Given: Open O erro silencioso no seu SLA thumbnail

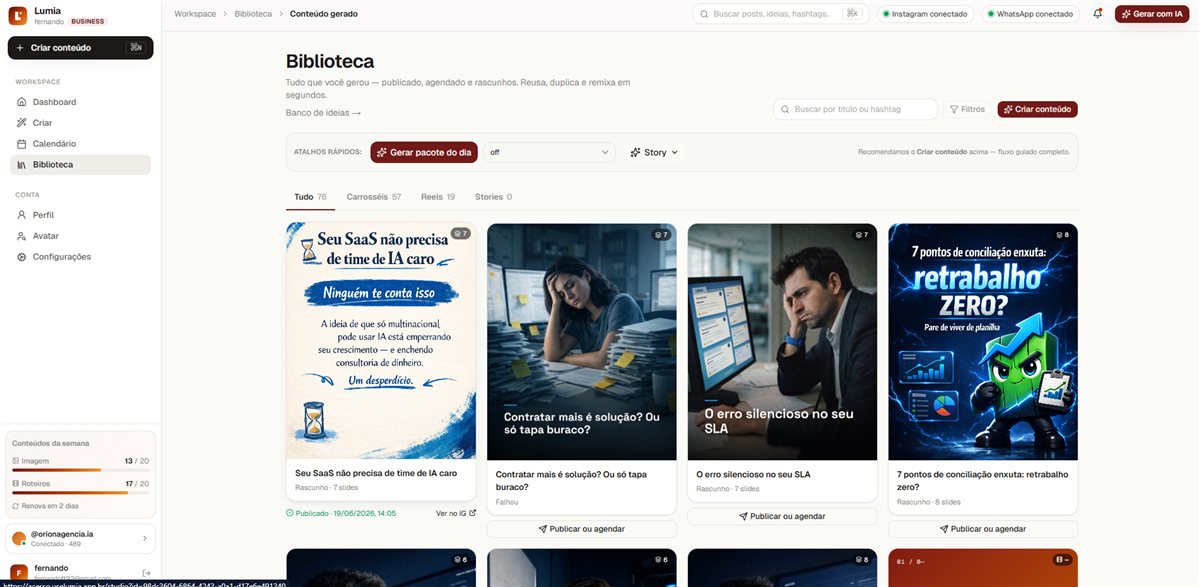Looking at the screenshot, I should [x=782, y=341].
